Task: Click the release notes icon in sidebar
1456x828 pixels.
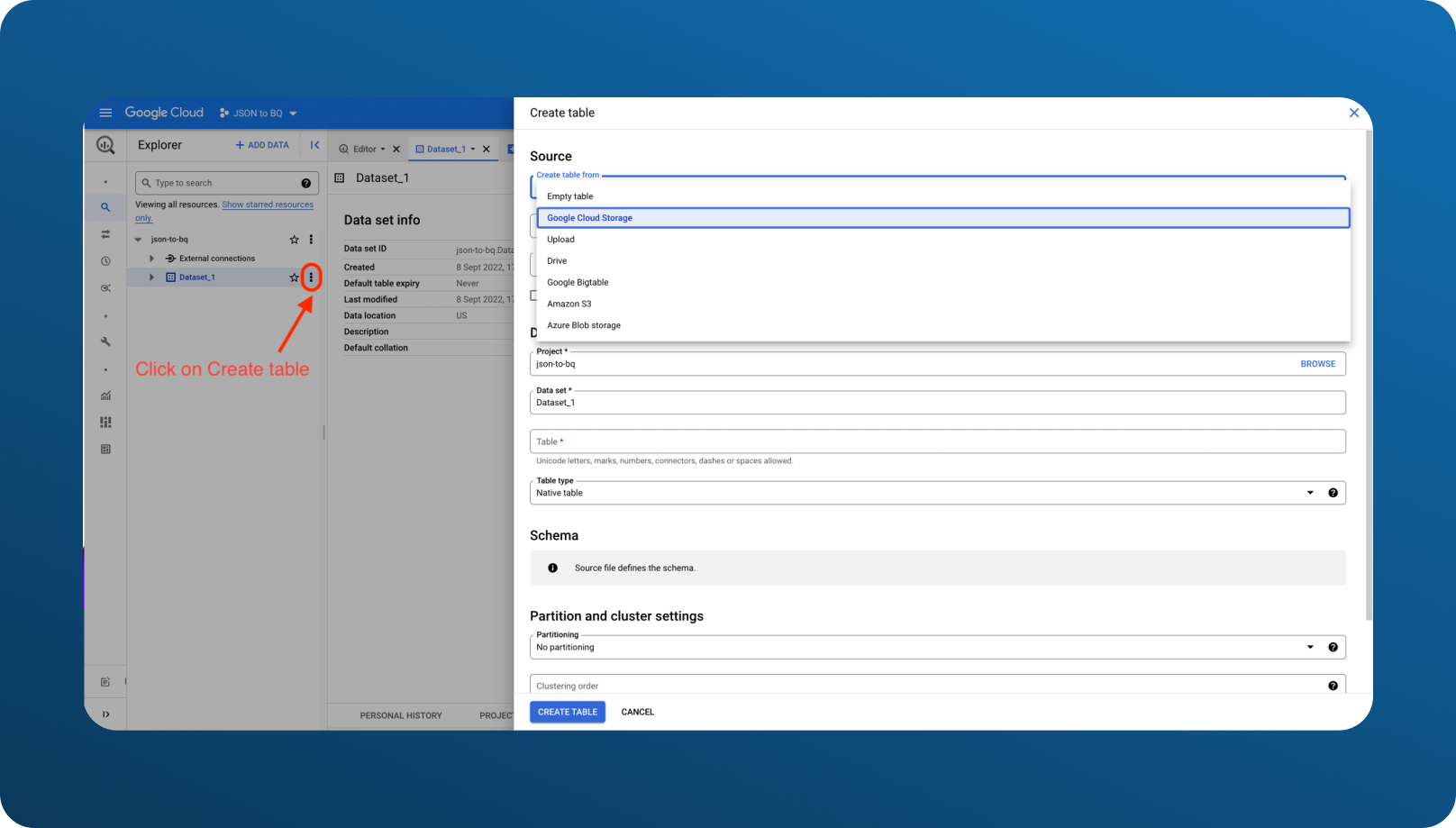Action: click(x=105, y=682)
